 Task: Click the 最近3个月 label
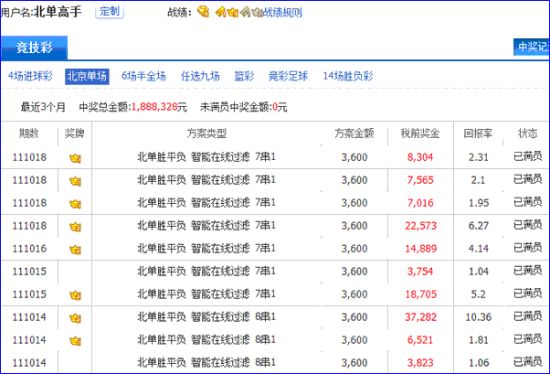(43, 107)
